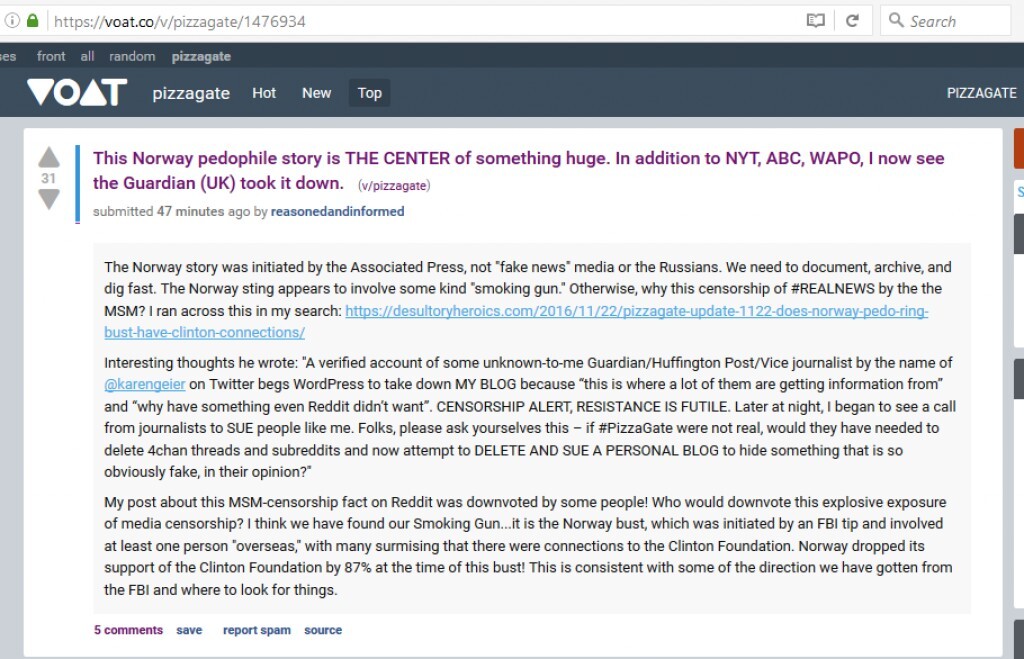Viewport: 1024px width, 659px height.
Task: Downvote the Norway story post
Action: point(48,200)
